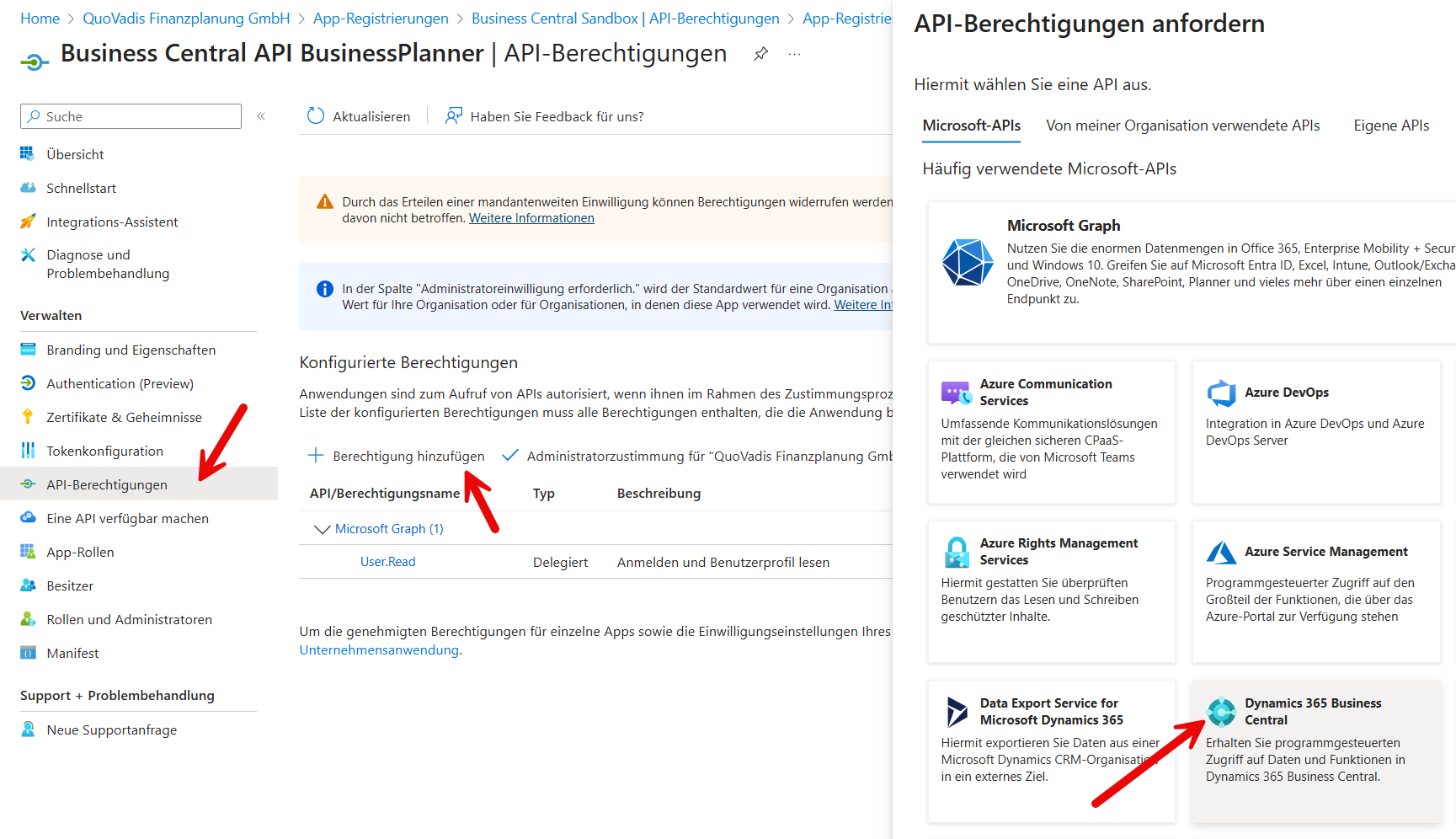This screenshot has width=1456, height=839.
Task: Click the Besitzer people icon
Action: click(28, 585)
